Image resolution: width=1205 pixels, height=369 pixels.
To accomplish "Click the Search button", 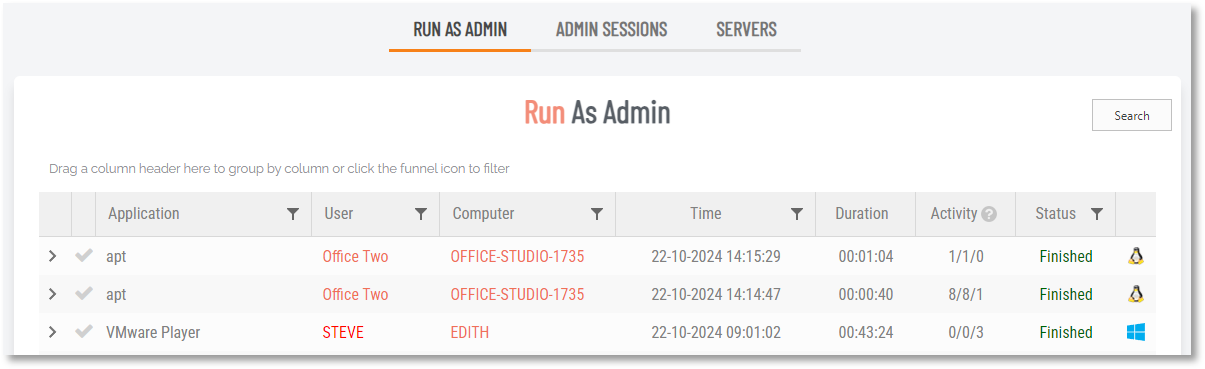I will coord(1132,115).
